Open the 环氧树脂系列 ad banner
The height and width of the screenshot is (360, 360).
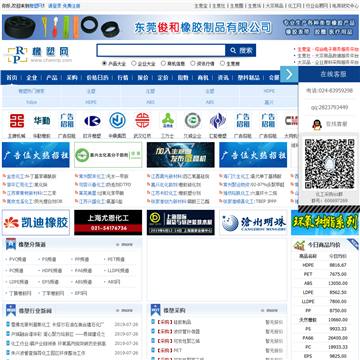coord(325,223)
